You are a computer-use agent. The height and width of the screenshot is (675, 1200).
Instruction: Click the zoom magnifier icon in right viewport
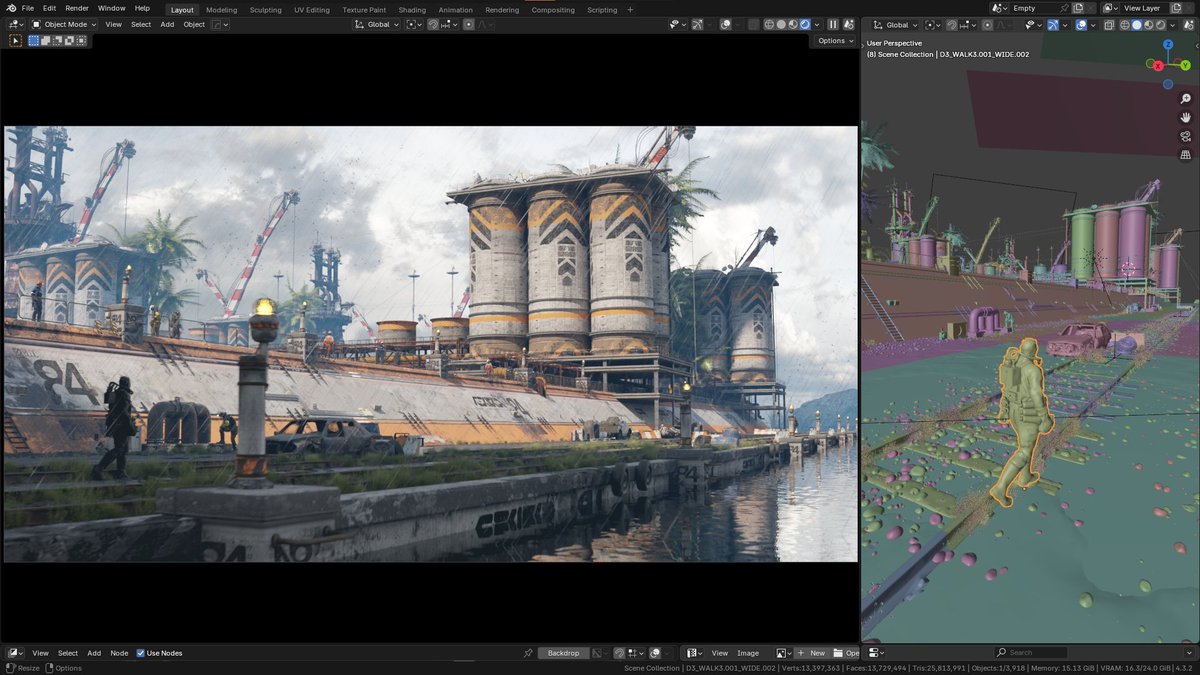[x=1186, y=99]
